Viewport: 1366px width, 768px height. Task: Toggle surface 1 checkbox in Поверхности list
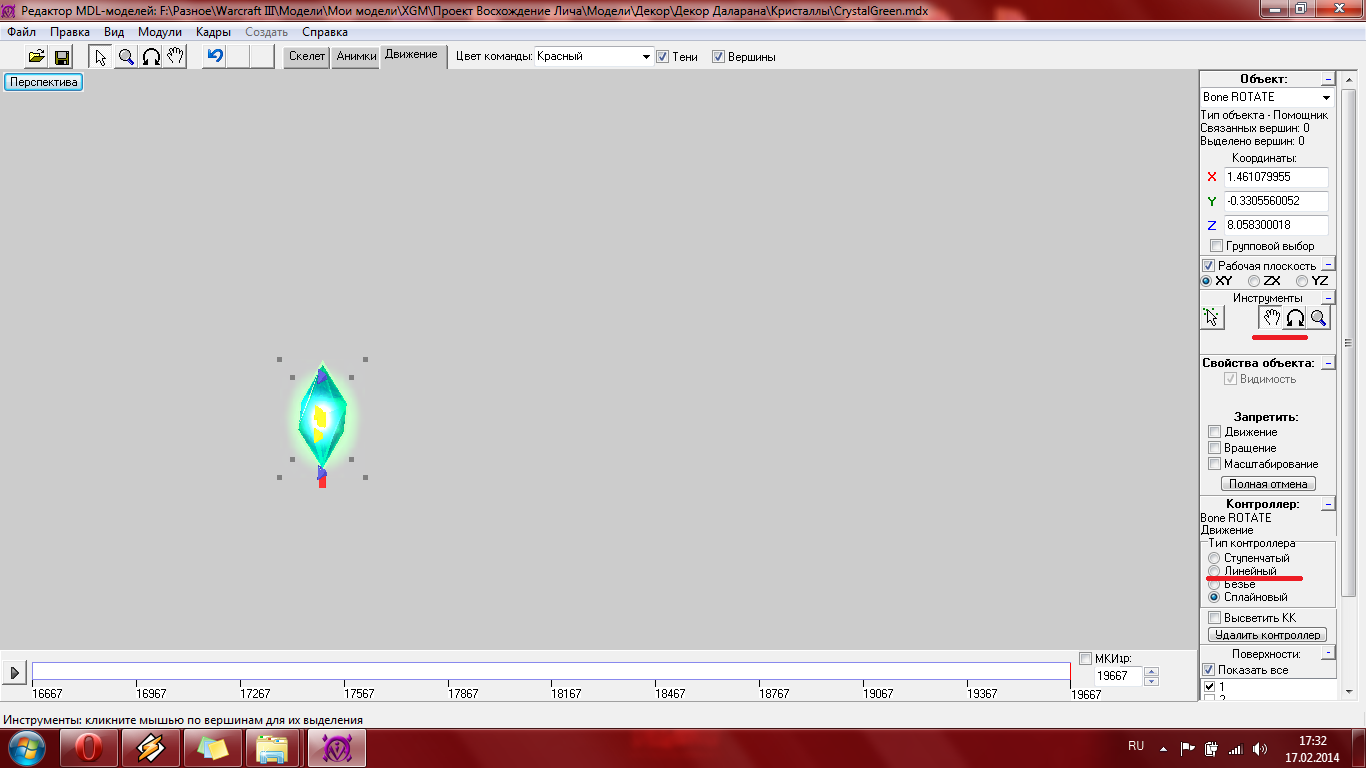1210,687
